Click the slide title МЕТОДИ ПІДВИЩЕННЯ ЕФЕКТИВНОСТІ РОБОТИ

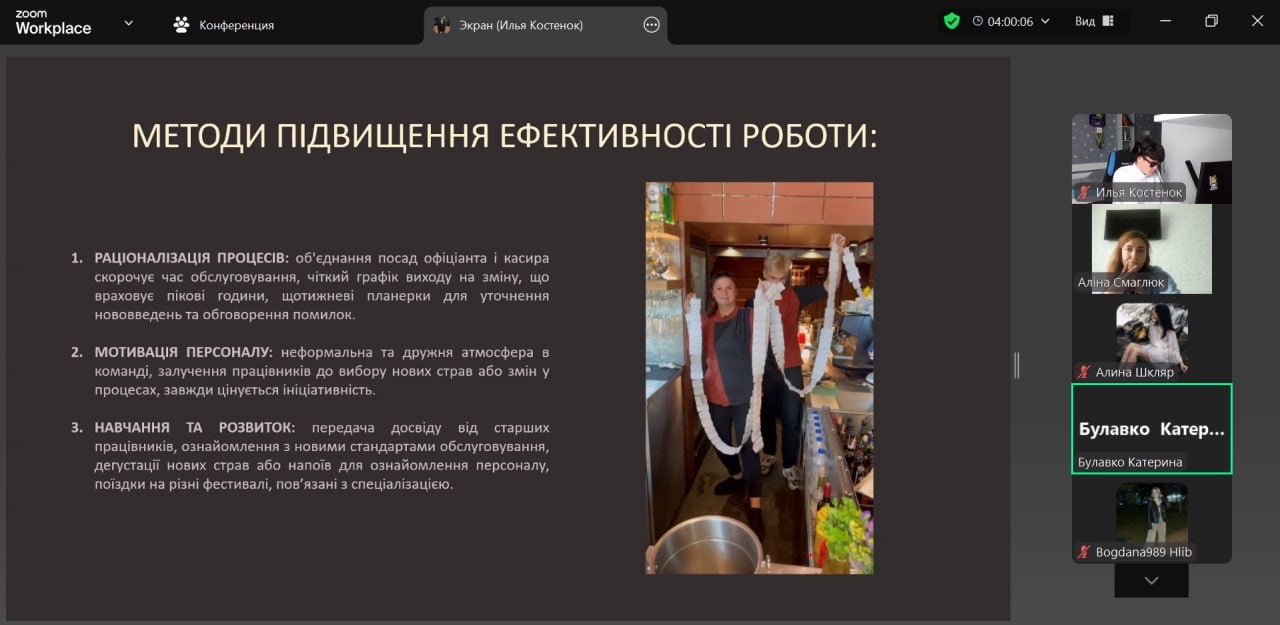click(505, 137)
